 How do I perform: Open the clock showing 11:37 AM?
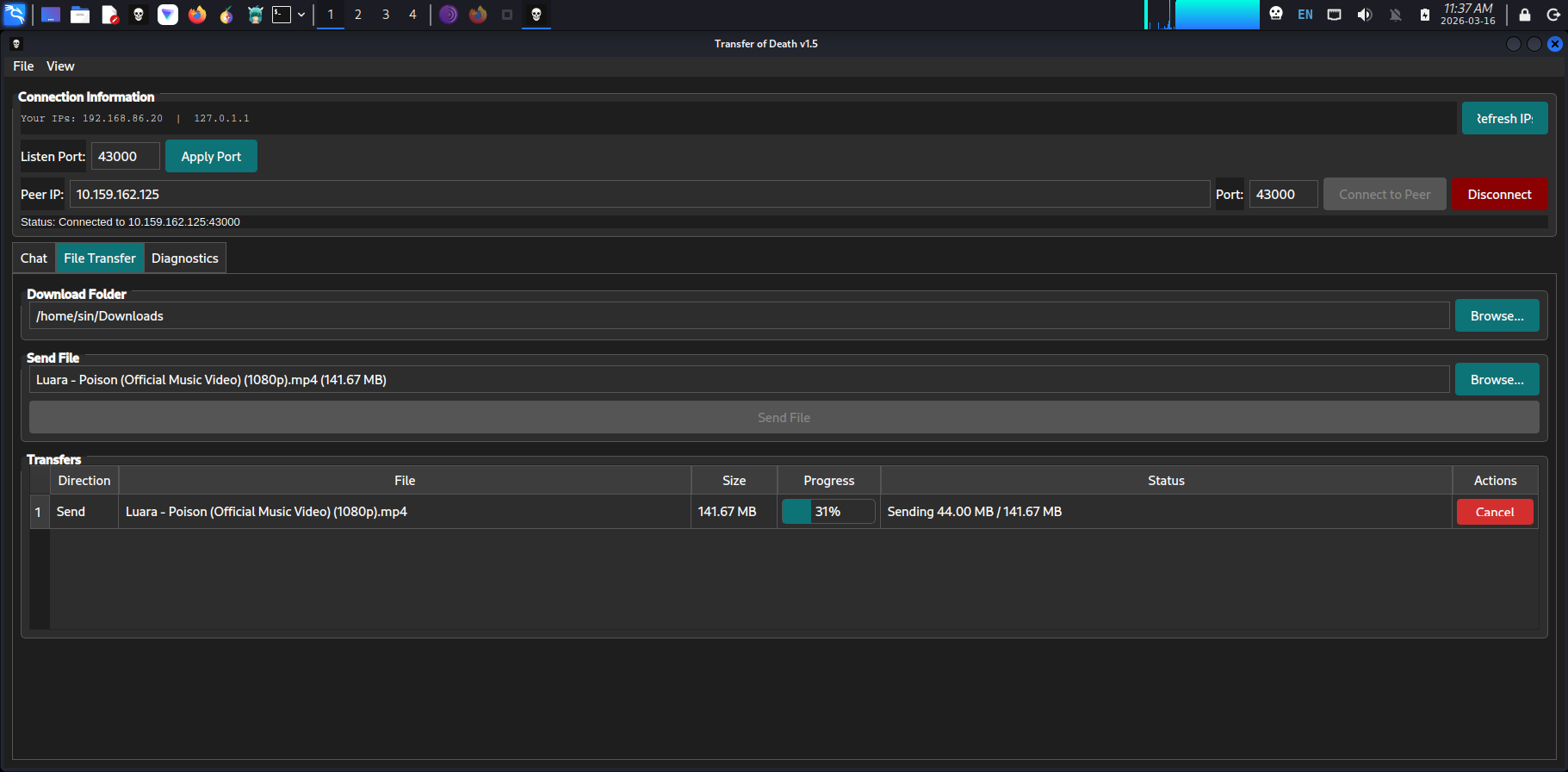(x=1468, y=15)
